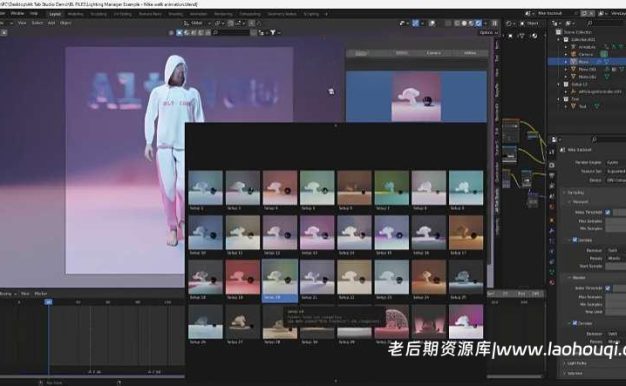Open the Render Engine dropdown
This screenshot has height=386, width=626.
(616, 162)
